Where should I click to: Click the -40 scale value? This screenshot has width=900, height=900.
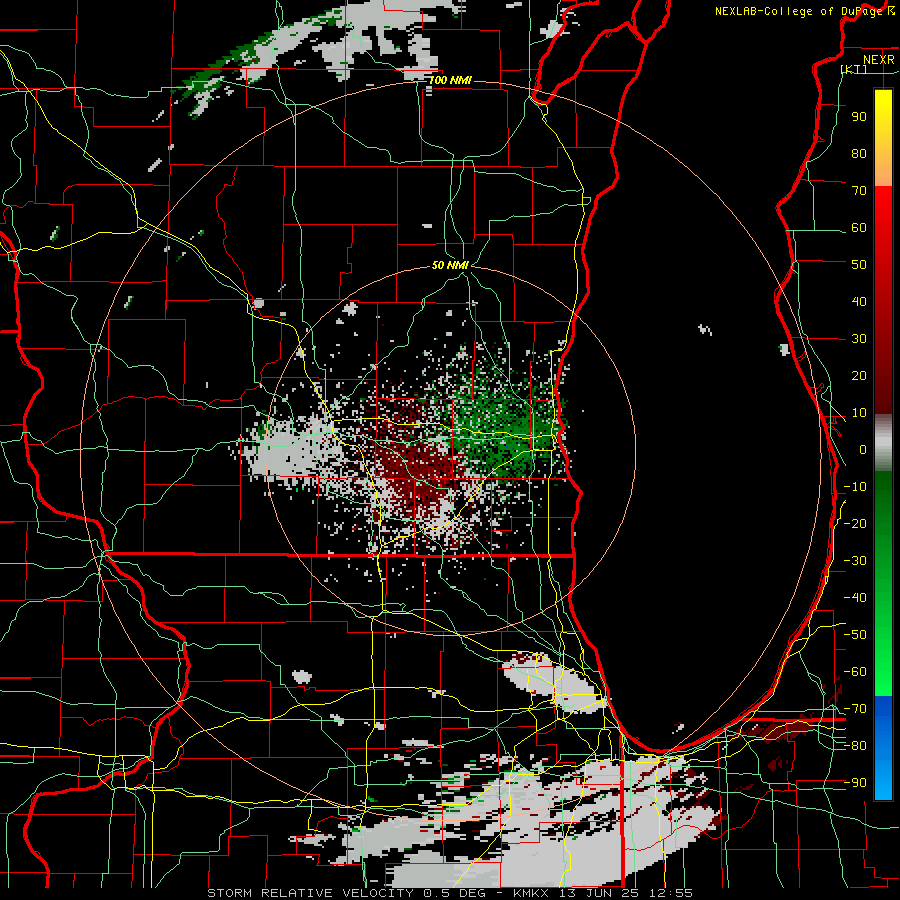tap(855, 598)
